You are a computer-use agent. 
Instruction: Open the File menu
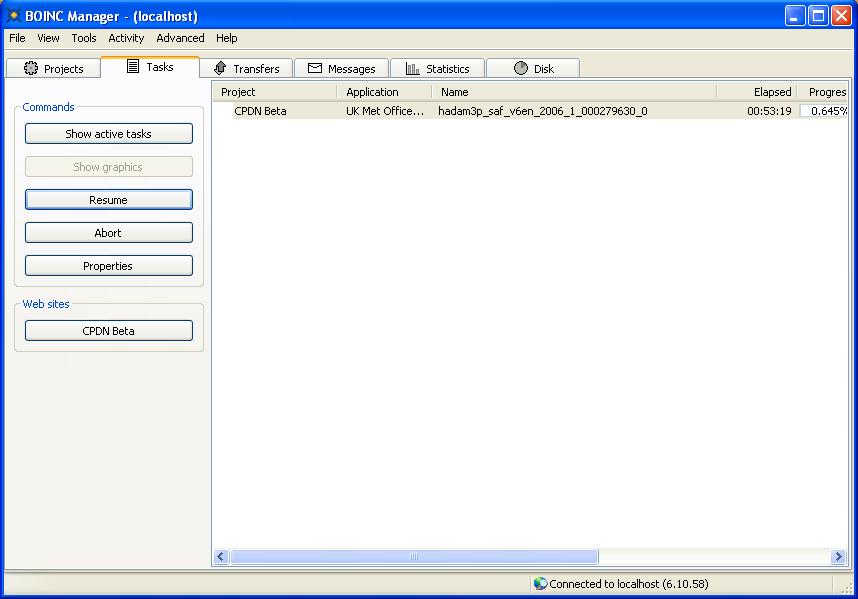17,38
